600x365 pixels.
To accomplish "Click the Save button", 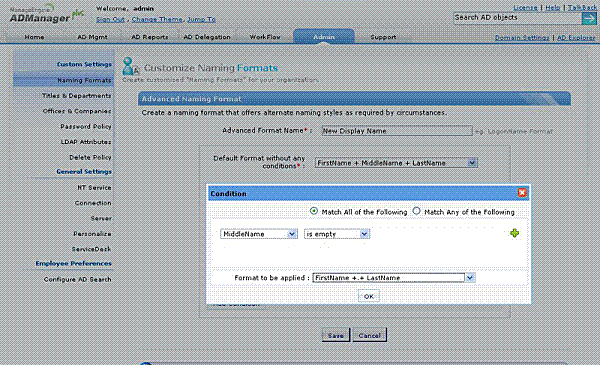I will click(336, 335).
